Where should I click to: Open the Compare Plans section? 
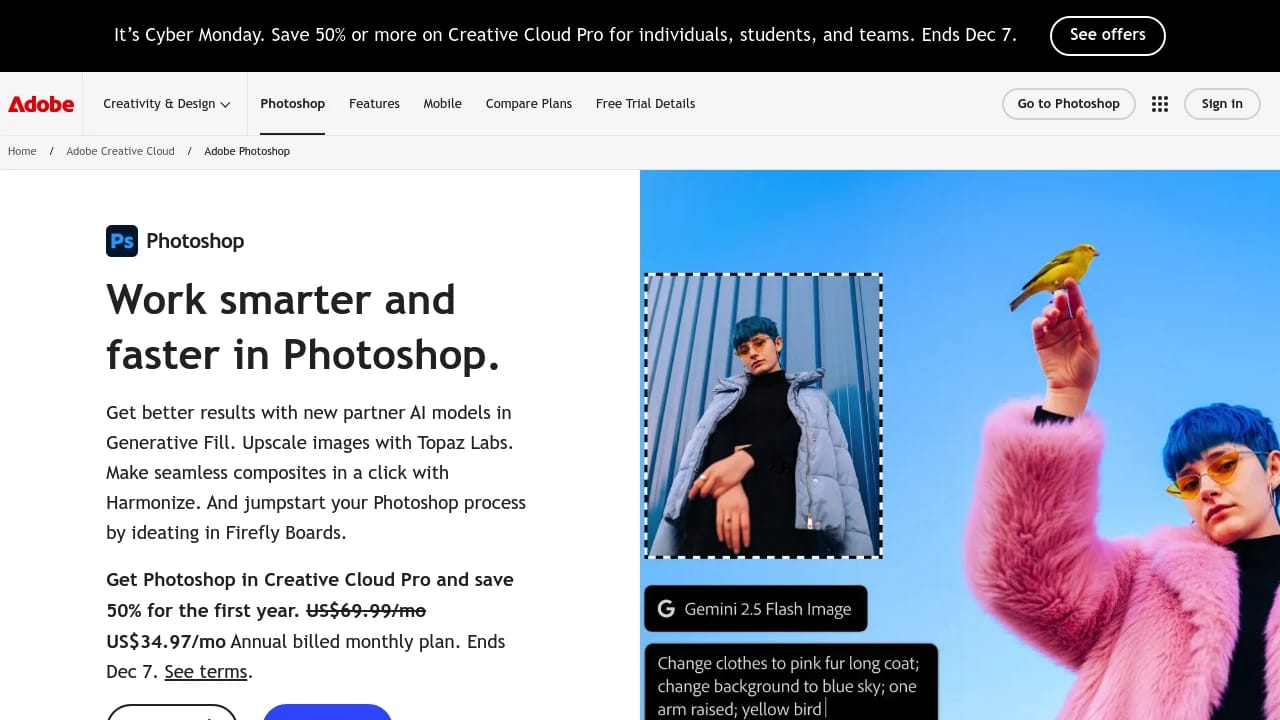(528, 103)
